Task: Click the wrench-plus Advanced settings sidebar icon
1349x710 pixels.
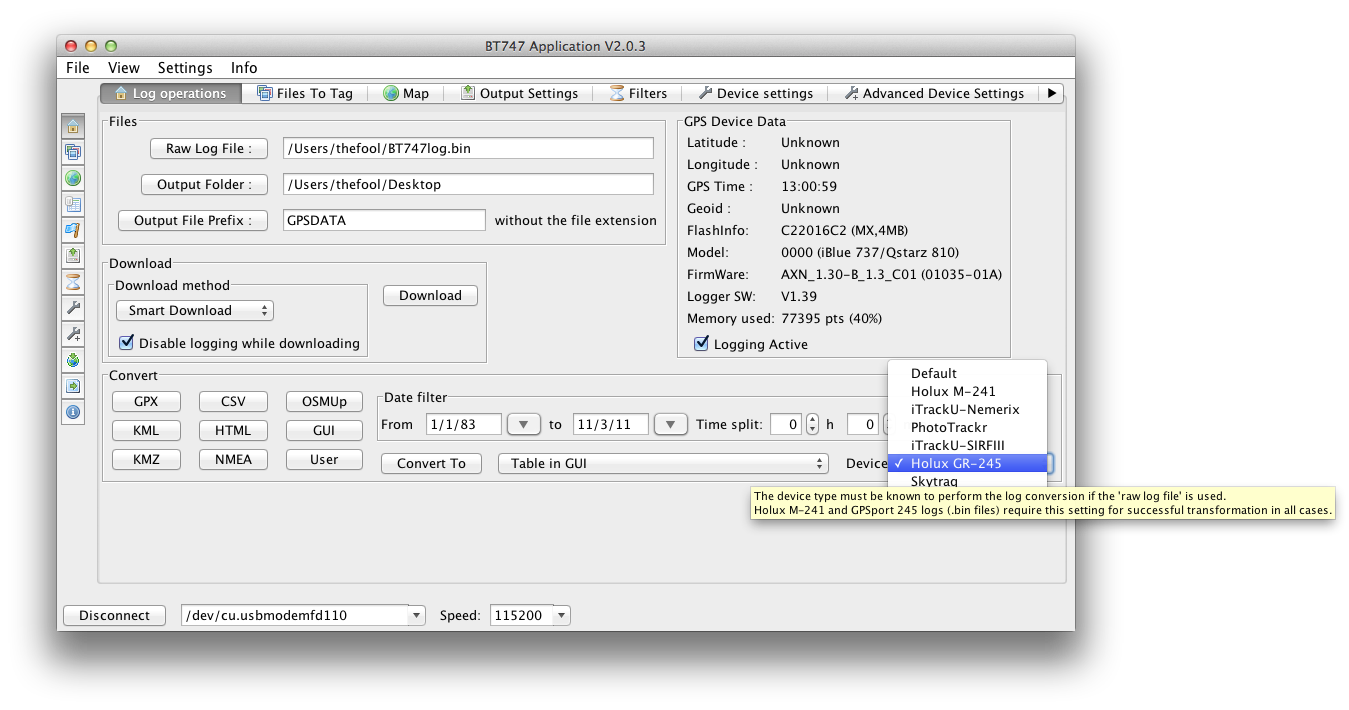Action: 73,334
